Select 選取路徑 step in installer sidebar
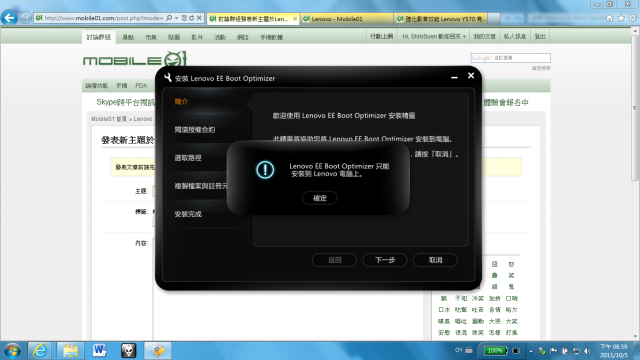 point(188,158)
